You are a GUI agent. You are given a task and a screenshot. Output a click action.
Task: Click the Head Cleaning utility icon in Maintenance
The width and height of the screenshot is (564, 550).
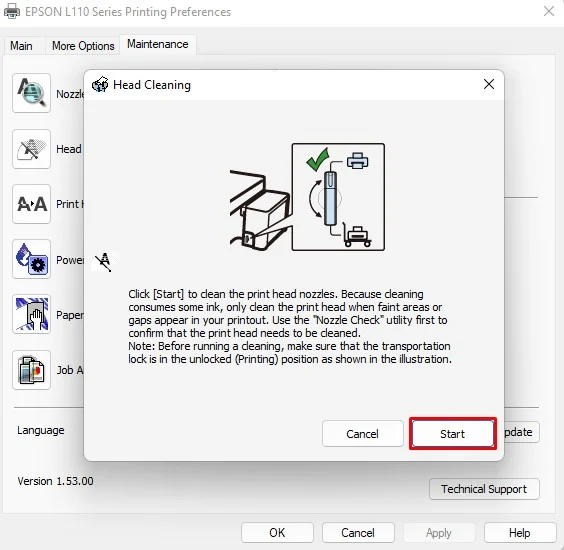(x=31, y=149)
